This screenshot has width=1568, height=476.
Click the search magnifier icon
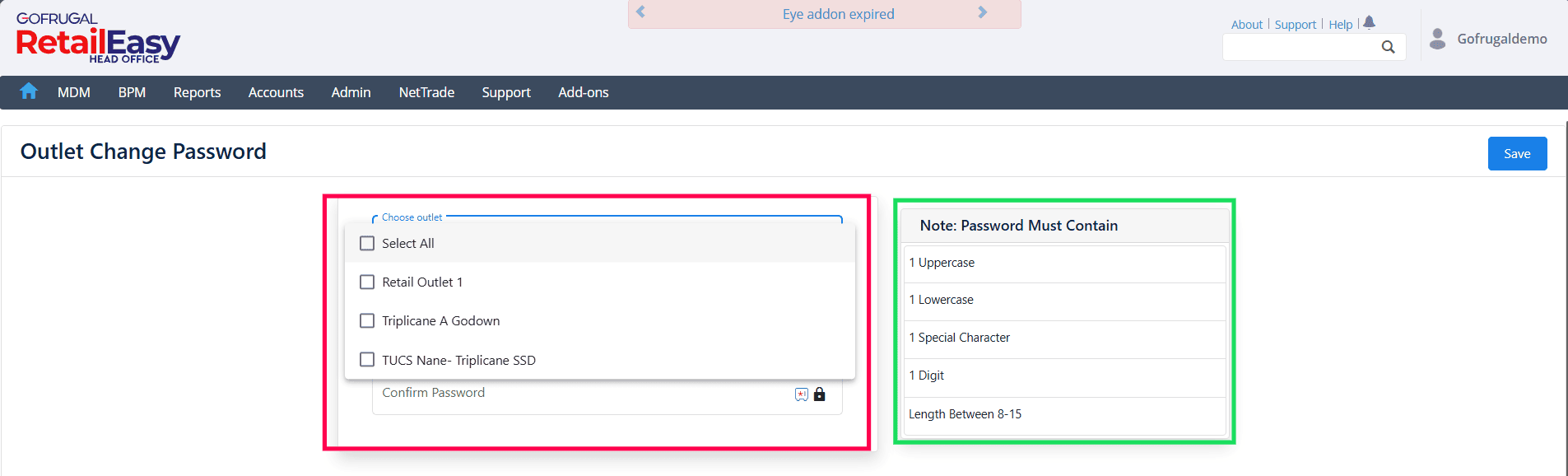point(1388,47)
